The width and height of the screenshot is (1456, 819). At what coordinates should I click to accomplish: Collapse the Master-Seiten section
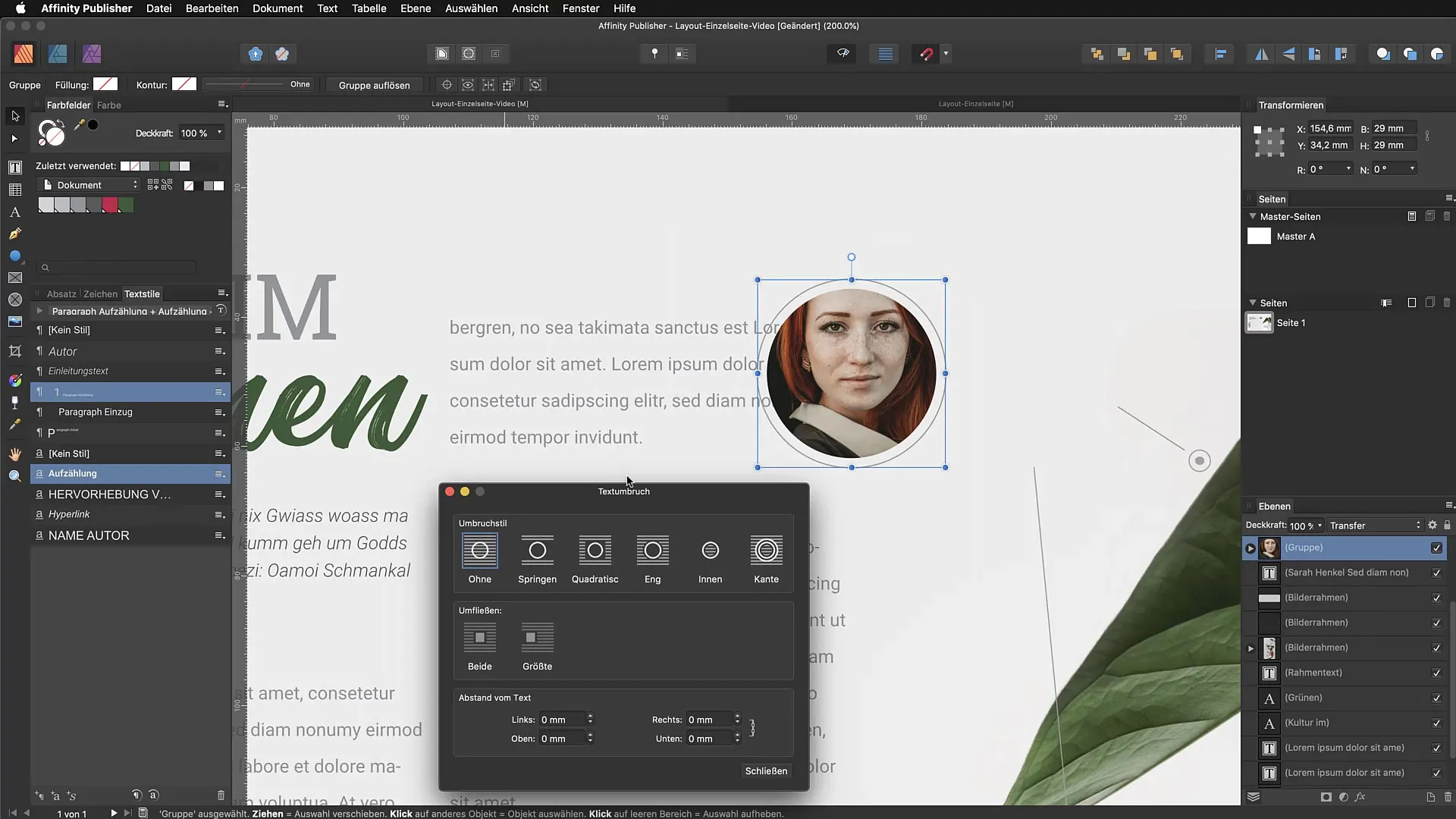point(1253,216)
